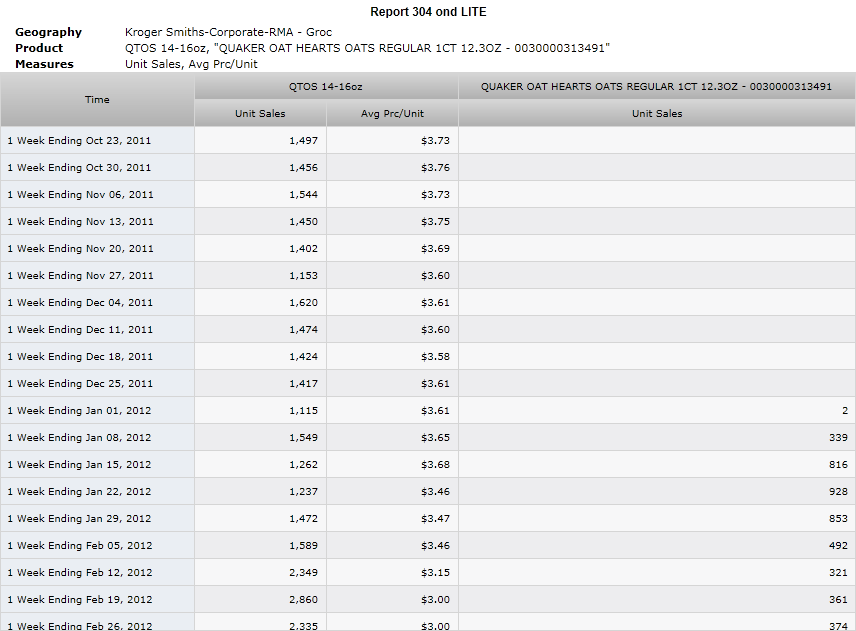Select unit sales cell 1,153
This screenshot has height=631, width=856.
click(260, 276)
